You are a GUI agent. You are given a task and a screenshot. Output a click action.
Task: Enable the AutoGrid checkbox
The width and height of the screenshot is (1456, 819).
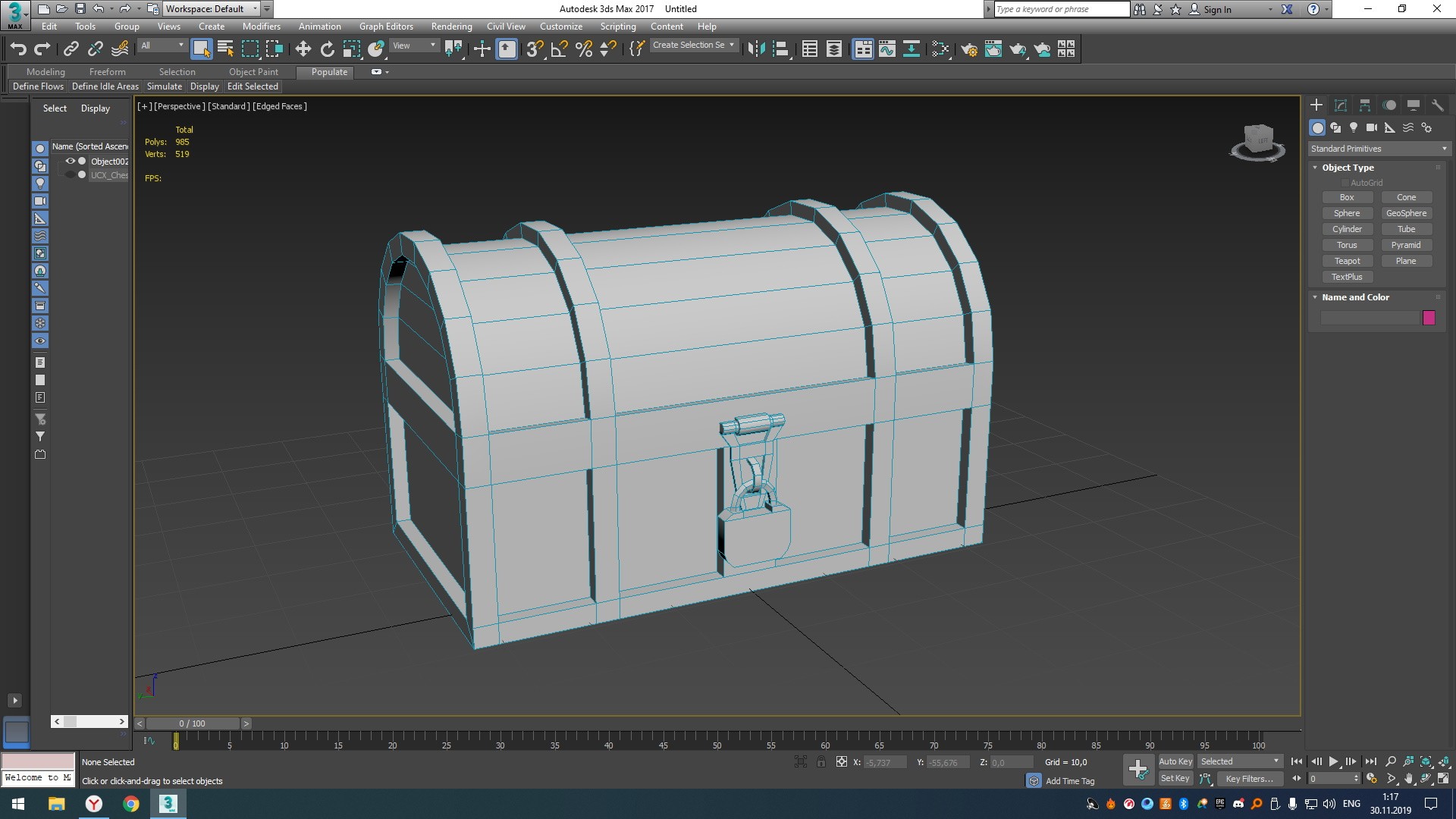click(x=1345, y=182)
